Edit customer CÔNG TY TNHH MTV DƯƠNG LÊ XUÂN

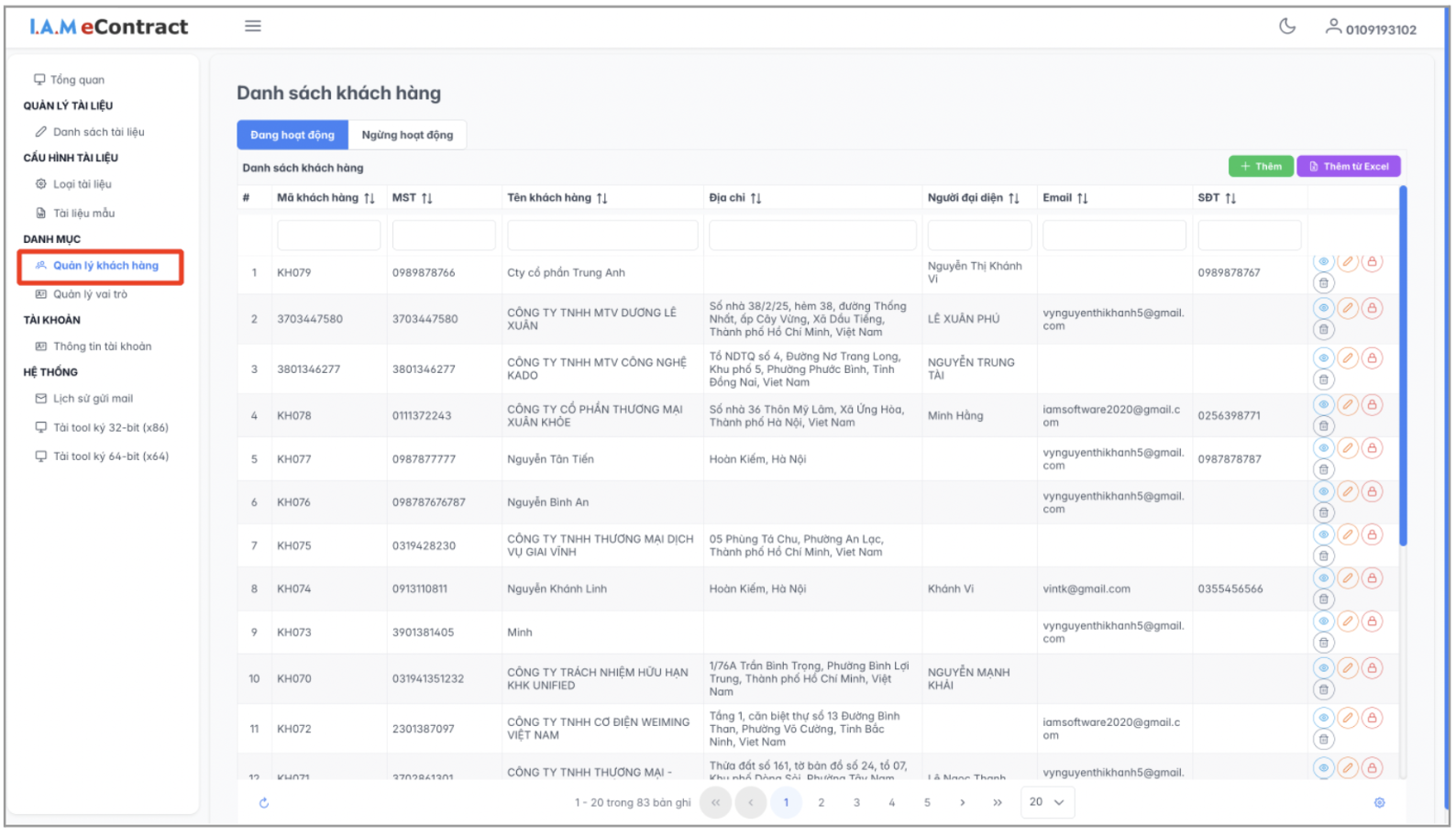coord(1347,308)
